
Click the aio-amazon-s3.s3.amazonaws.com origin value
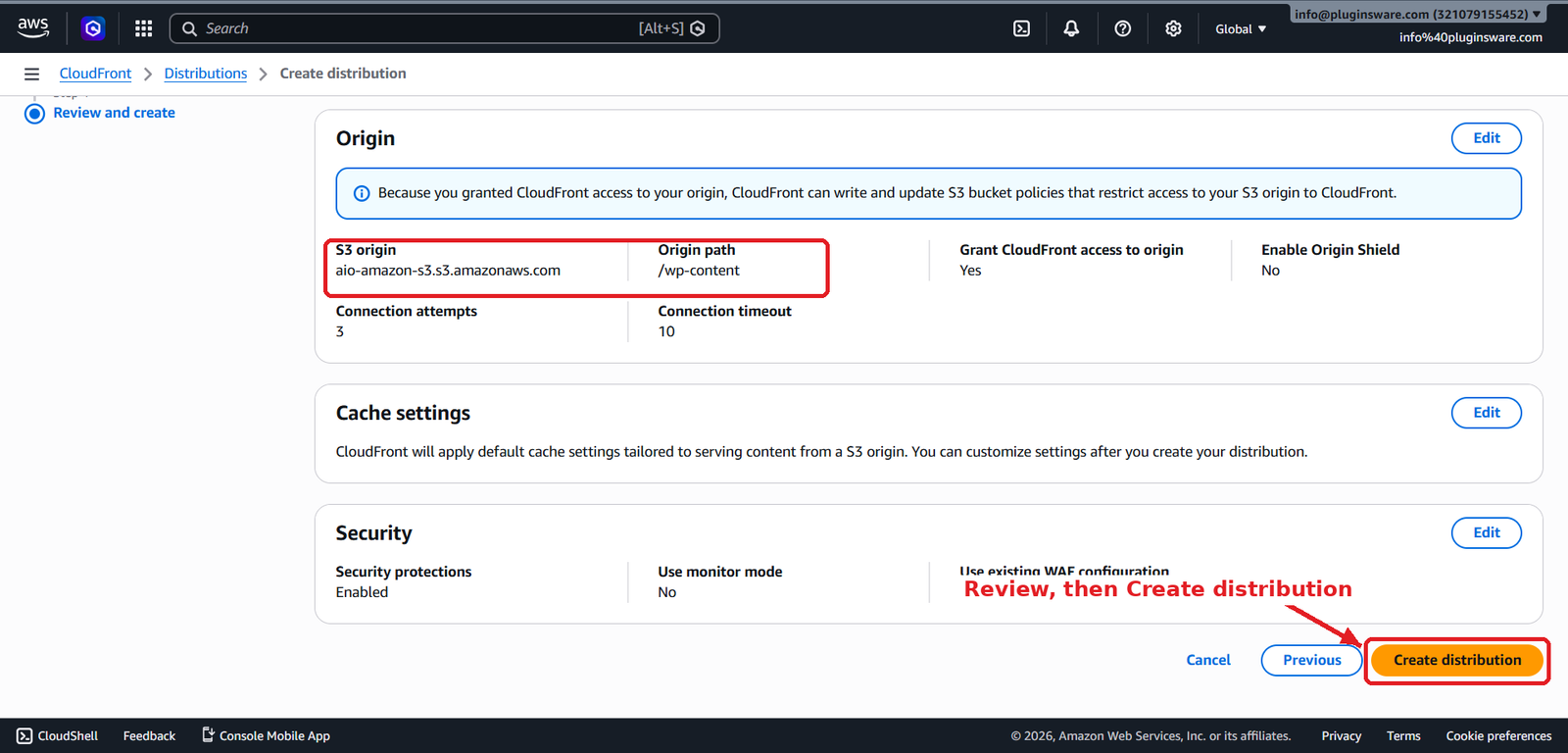[x=448, y=271]
